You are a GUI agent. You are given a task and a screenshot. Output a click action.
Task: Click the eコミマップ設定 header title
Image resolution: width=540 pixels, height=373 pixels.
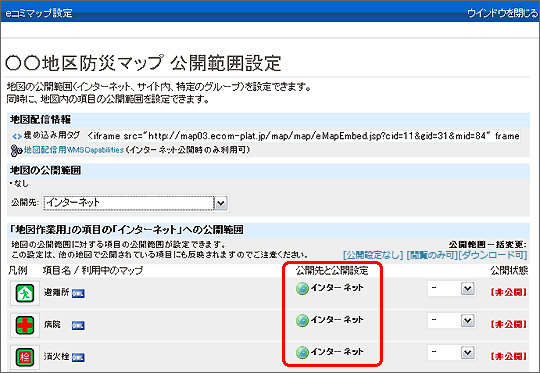point(39,13)
